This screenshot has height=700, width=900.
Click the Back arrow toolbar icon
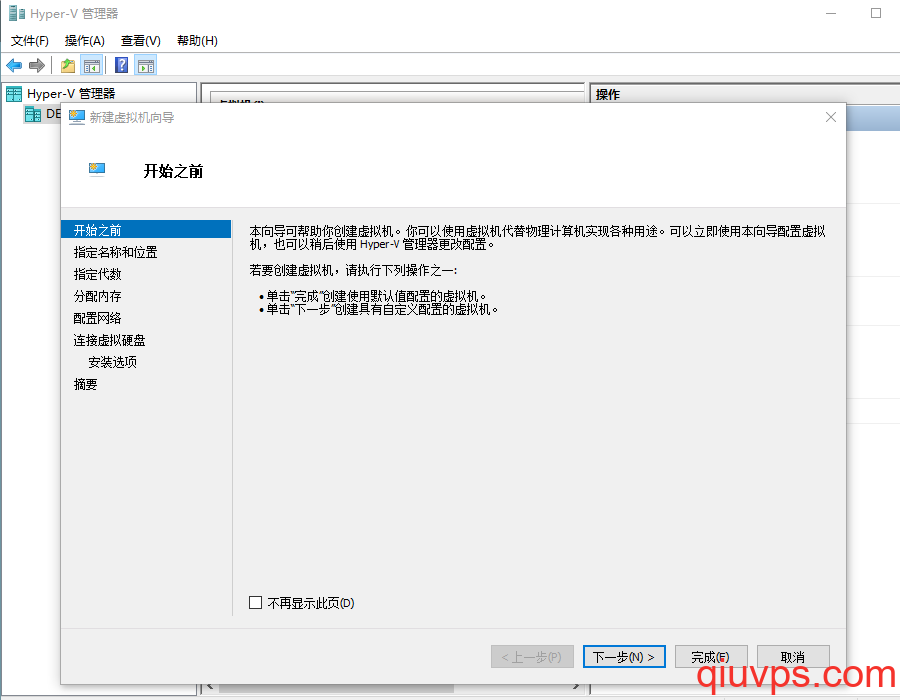point(14,65)
